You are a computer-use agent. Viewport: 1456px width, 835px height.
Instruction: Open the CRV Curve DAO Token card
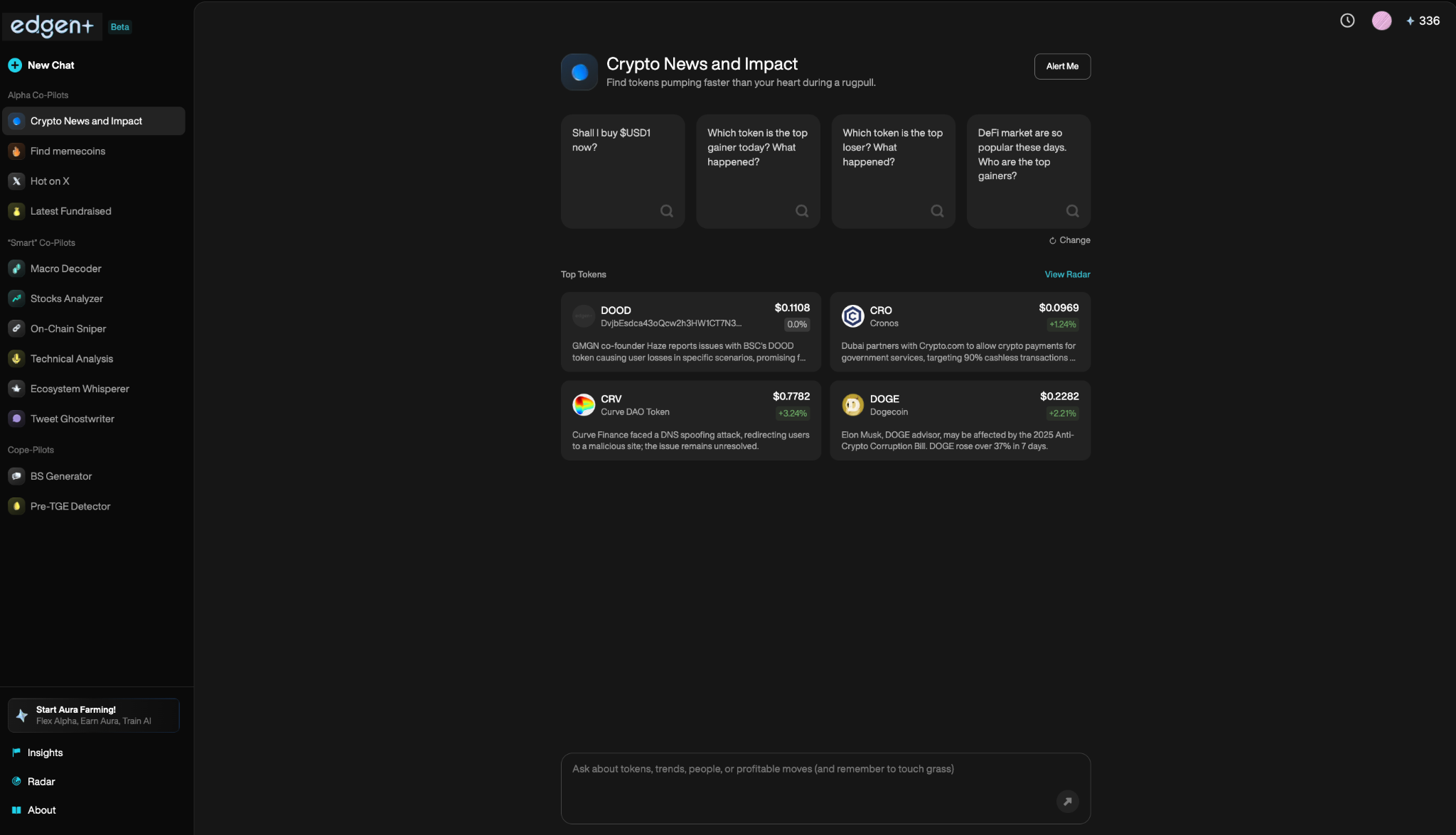click(x=690, y=421)
